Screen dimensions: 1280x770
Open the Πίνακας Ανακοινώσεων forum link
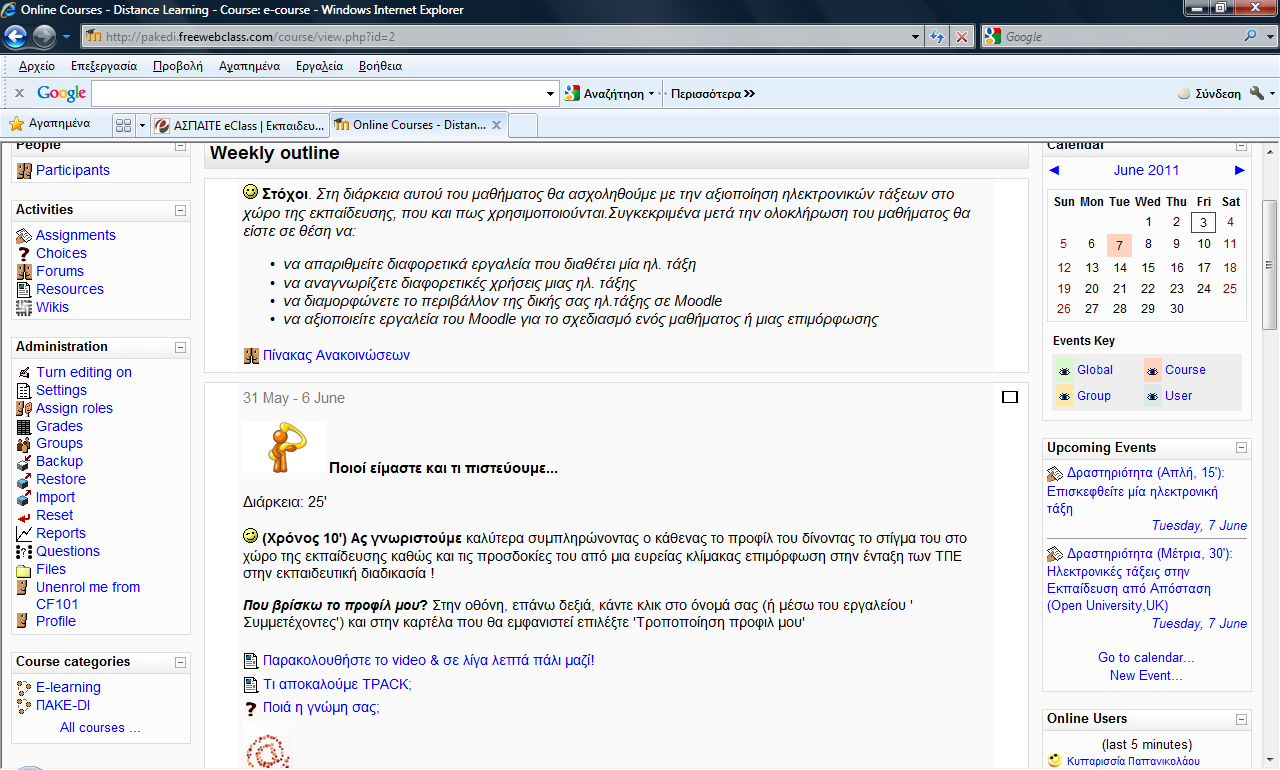pyautogui.click(x=336, y=355)
